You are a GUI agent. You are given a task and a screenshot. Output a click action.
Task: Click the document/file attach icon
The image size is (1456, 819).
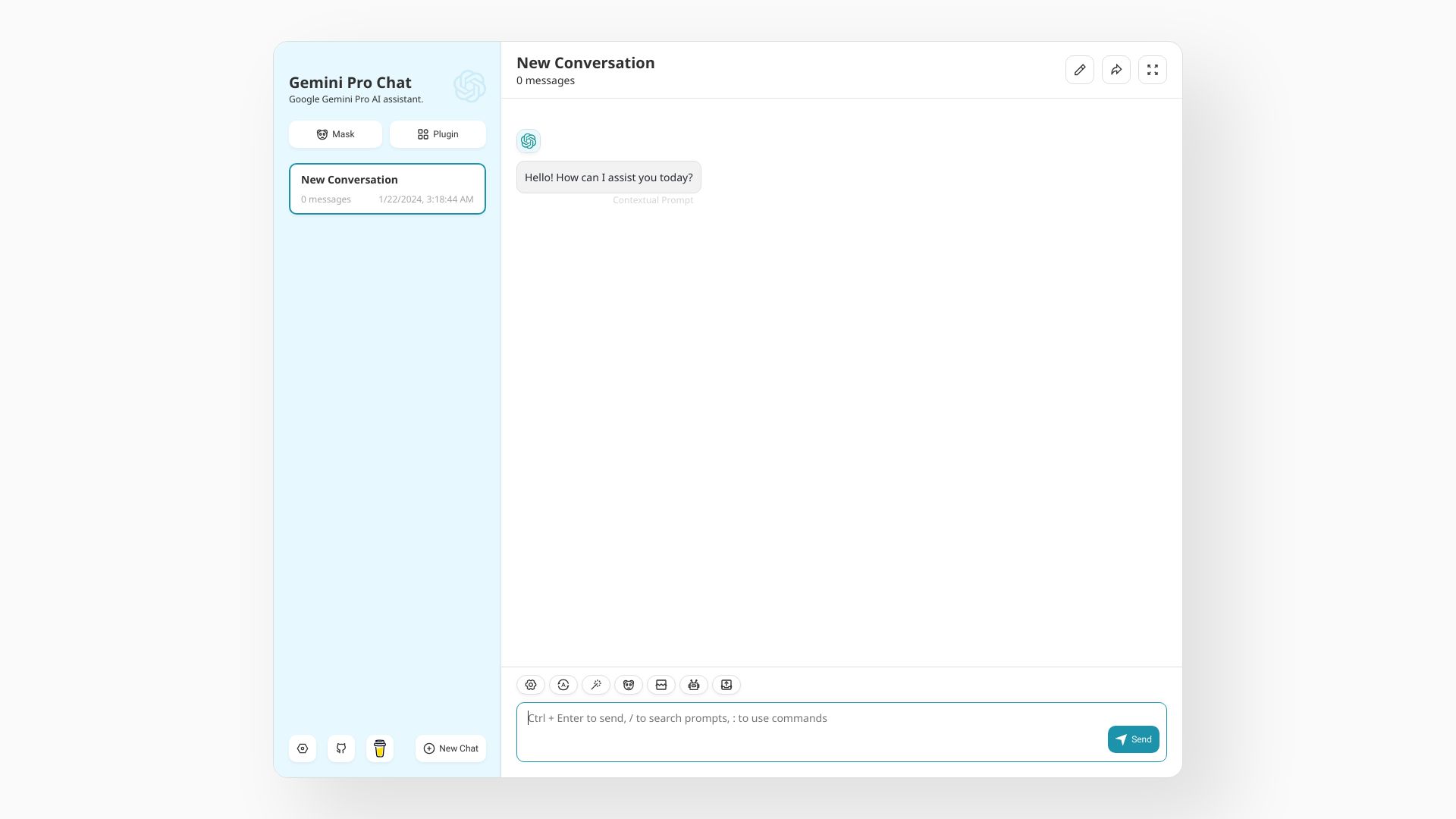[726, 684]
